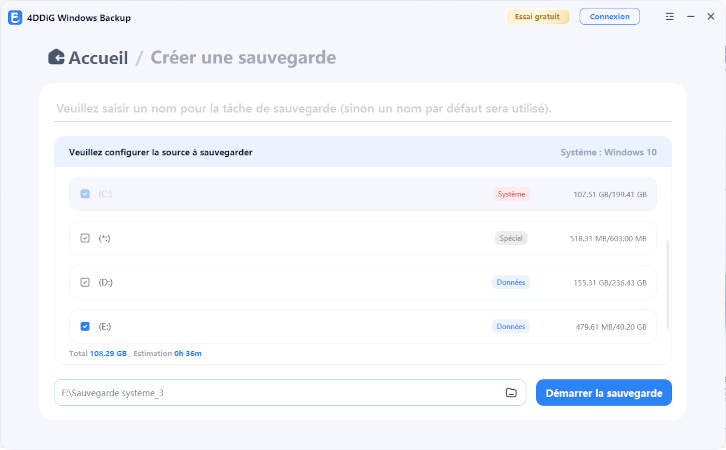Uncheck the (E:) drive checkbox
Screen dimensions: 726x450
85,326
